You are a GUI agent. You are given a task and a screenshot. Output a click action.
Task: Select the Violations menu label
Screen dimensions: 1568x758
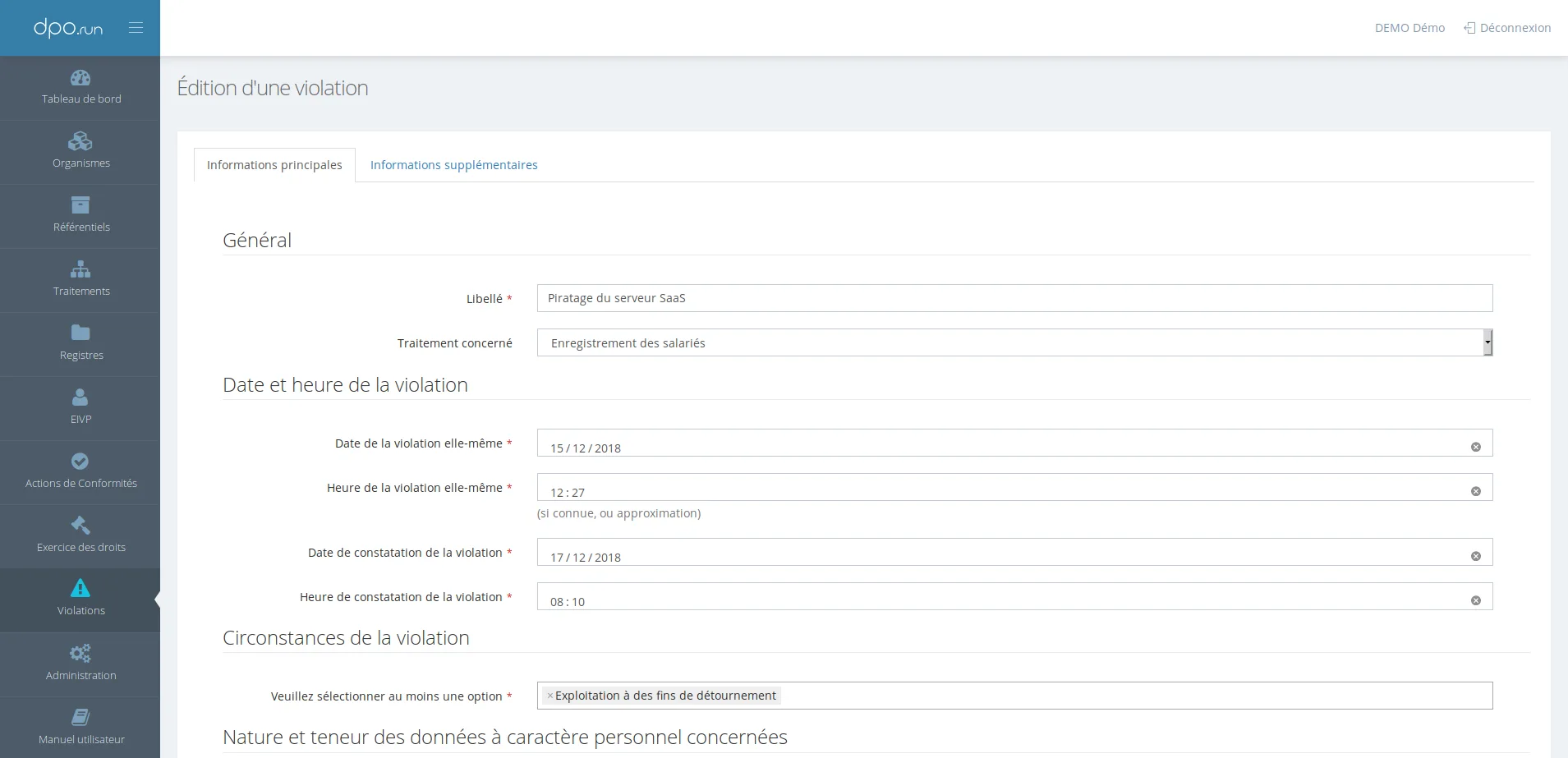[x=81, y=610]
